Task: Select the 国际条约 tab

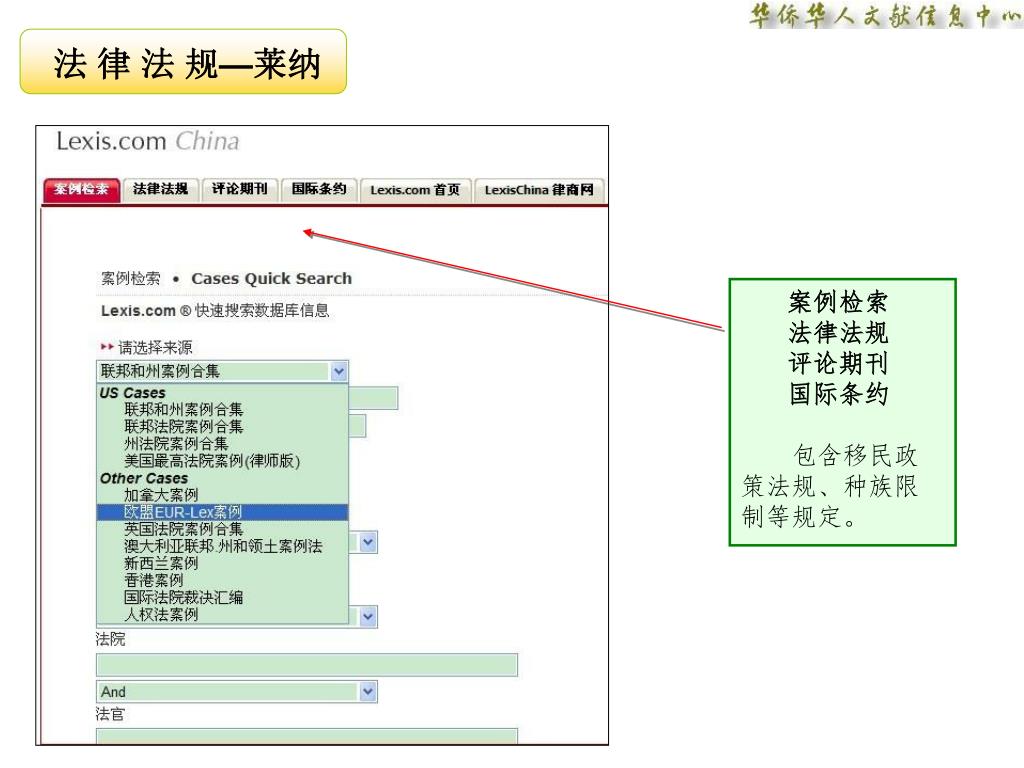Action: coord(319,189)
